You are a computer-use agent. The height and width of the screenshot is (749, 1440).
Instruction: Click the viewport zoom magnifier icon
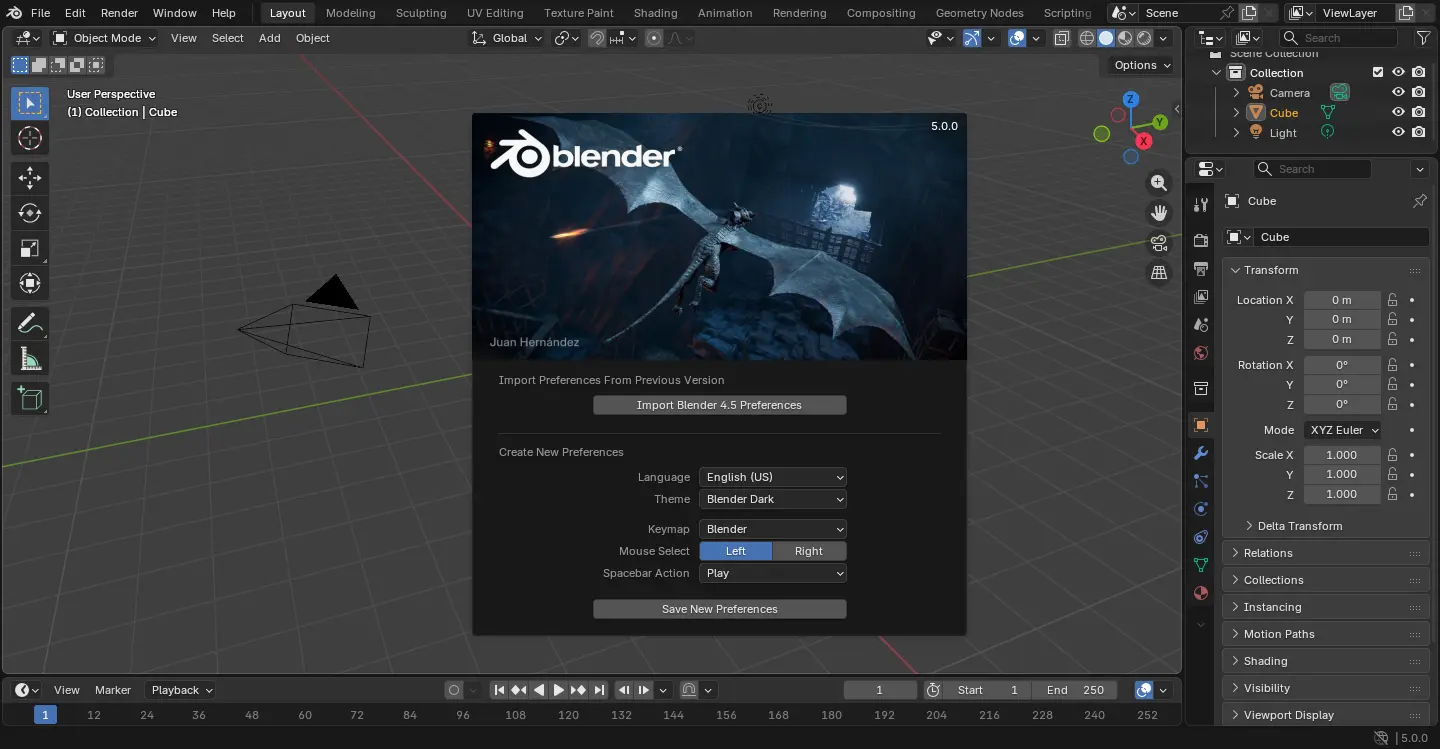pyautogui.click(x=1159, y=183)
